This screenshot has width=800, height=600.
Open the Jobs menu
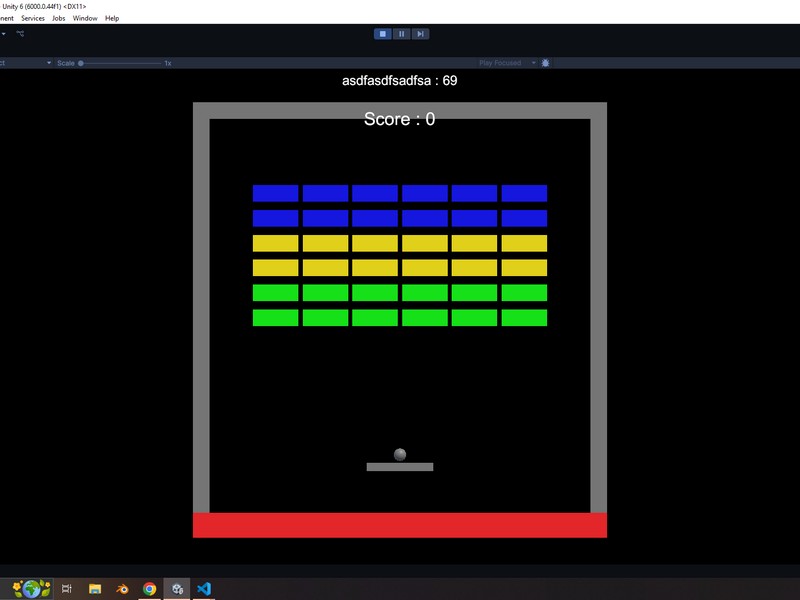60,18
